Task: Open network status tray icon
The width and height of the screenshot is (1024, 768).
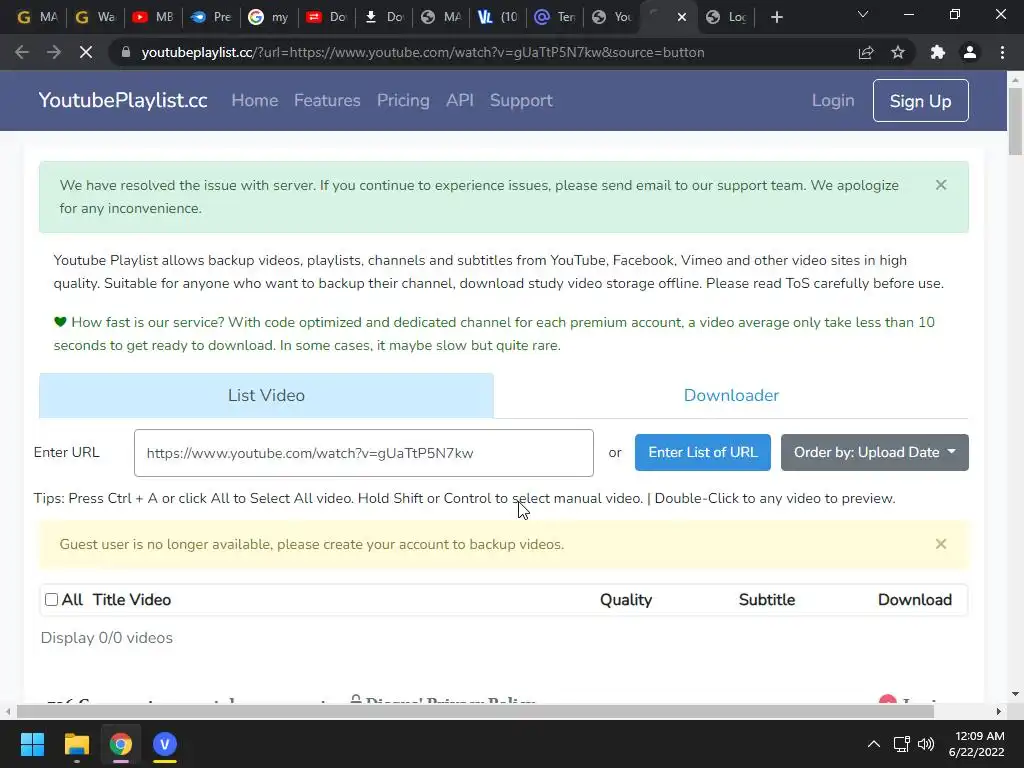Action: 902,744
